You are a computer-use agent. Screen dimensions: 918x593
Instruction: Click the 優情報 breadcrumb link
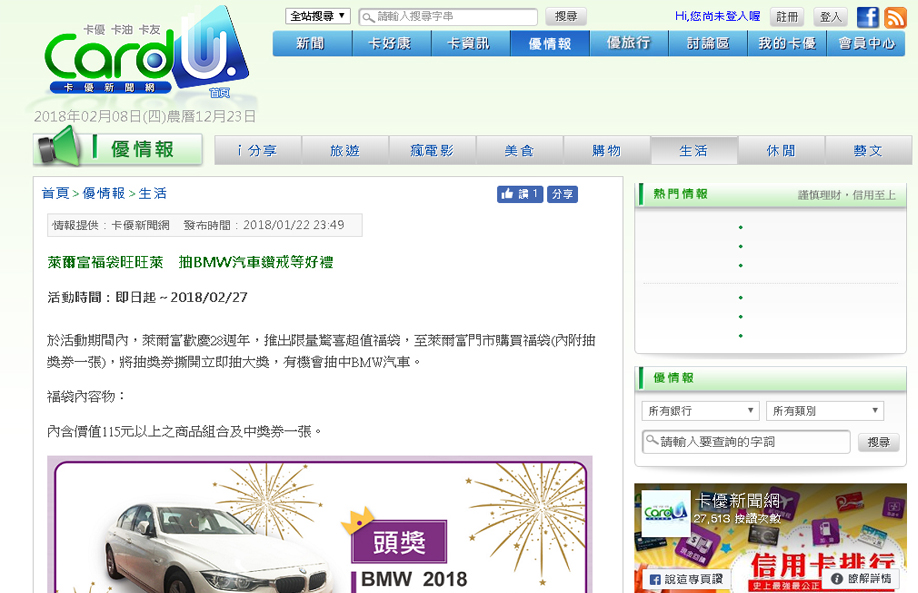pyautogui.click(x=104, y=193)
